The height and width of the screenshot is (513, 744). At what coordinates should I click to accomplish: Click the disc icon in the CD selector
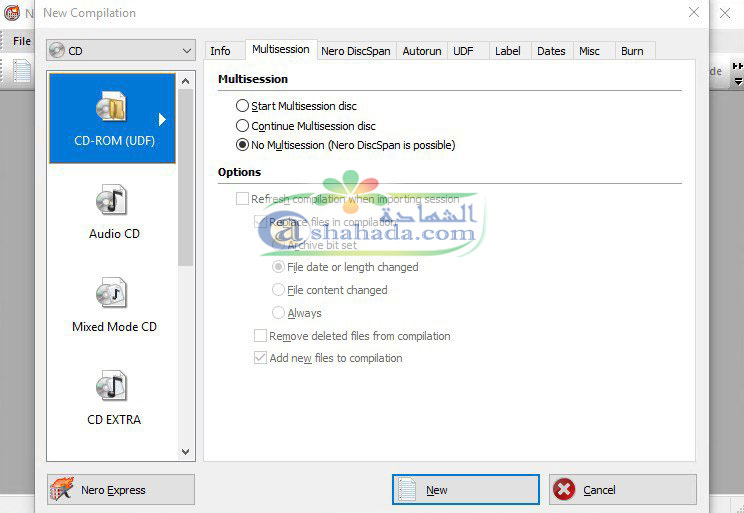(x=57, y=50)
